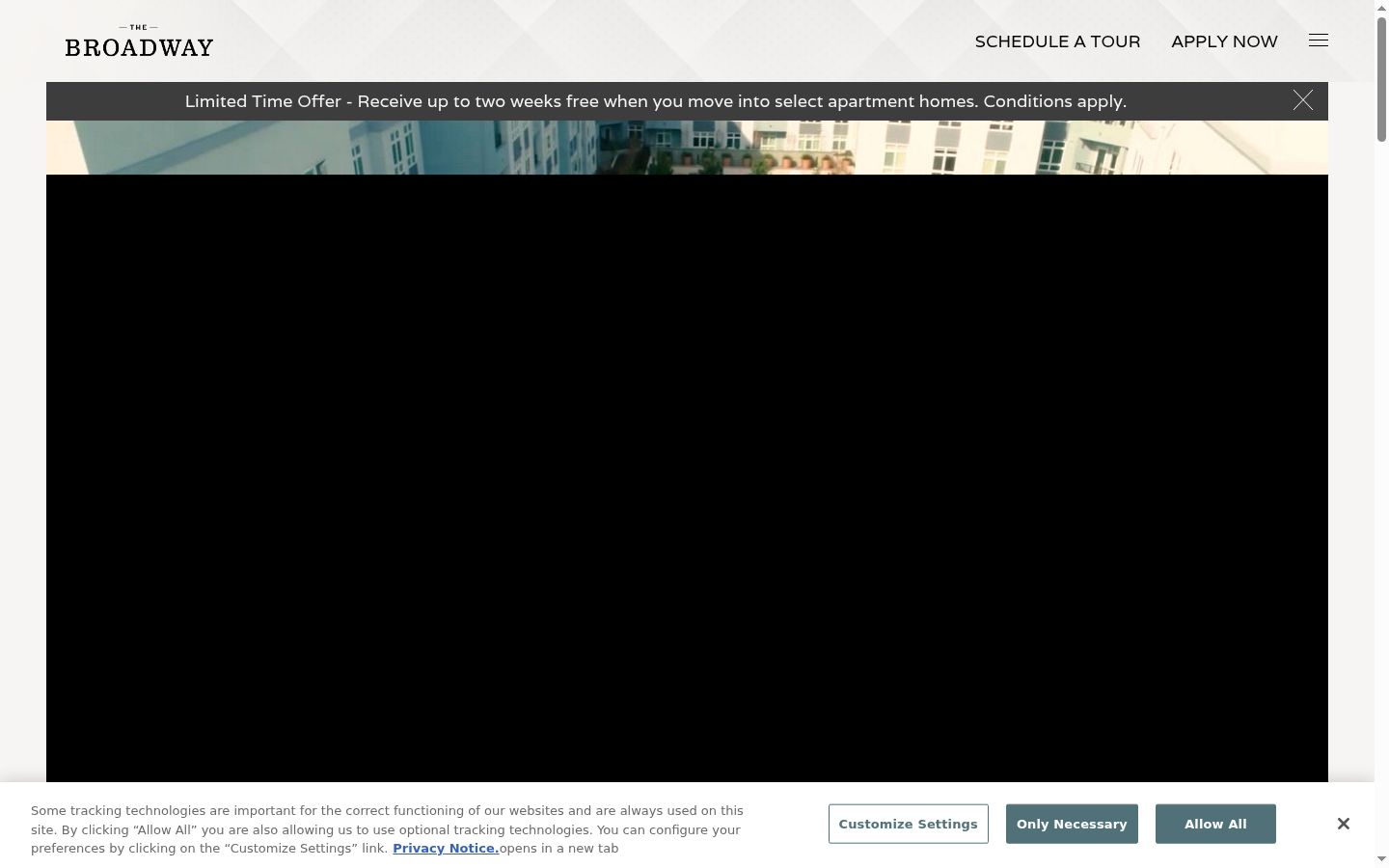Go to The Broadway home logo
This screenshot has width=1389, height=868.
point(139,41)
